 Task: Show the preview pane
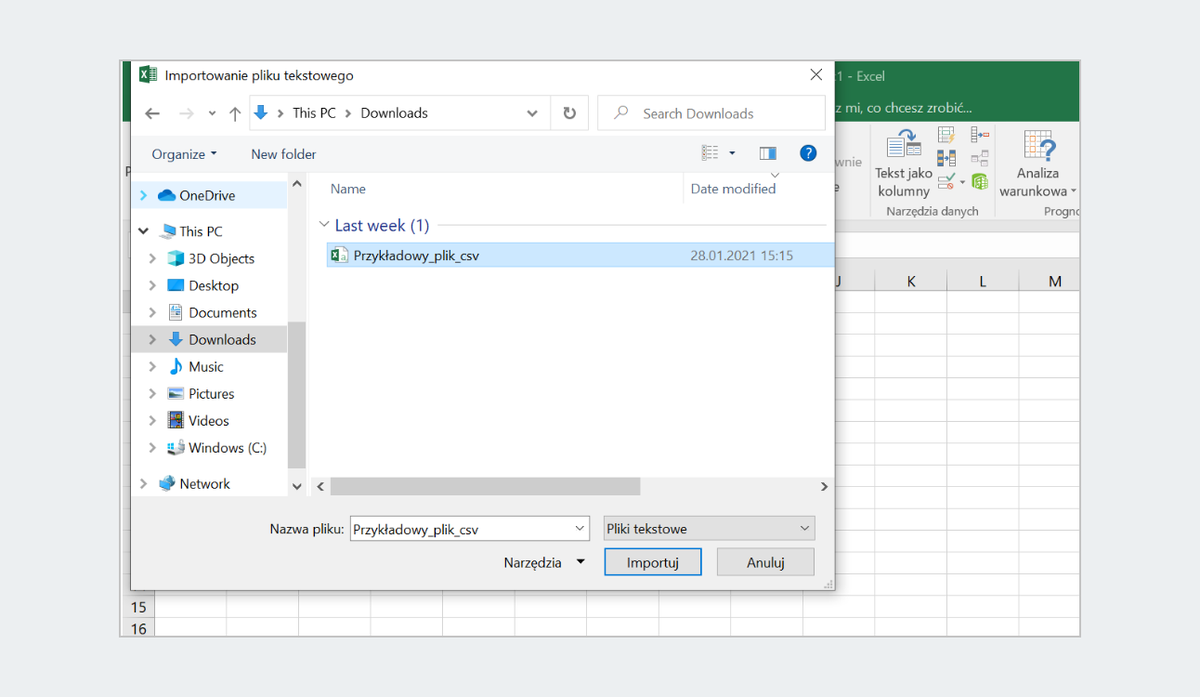pos(768,153)
